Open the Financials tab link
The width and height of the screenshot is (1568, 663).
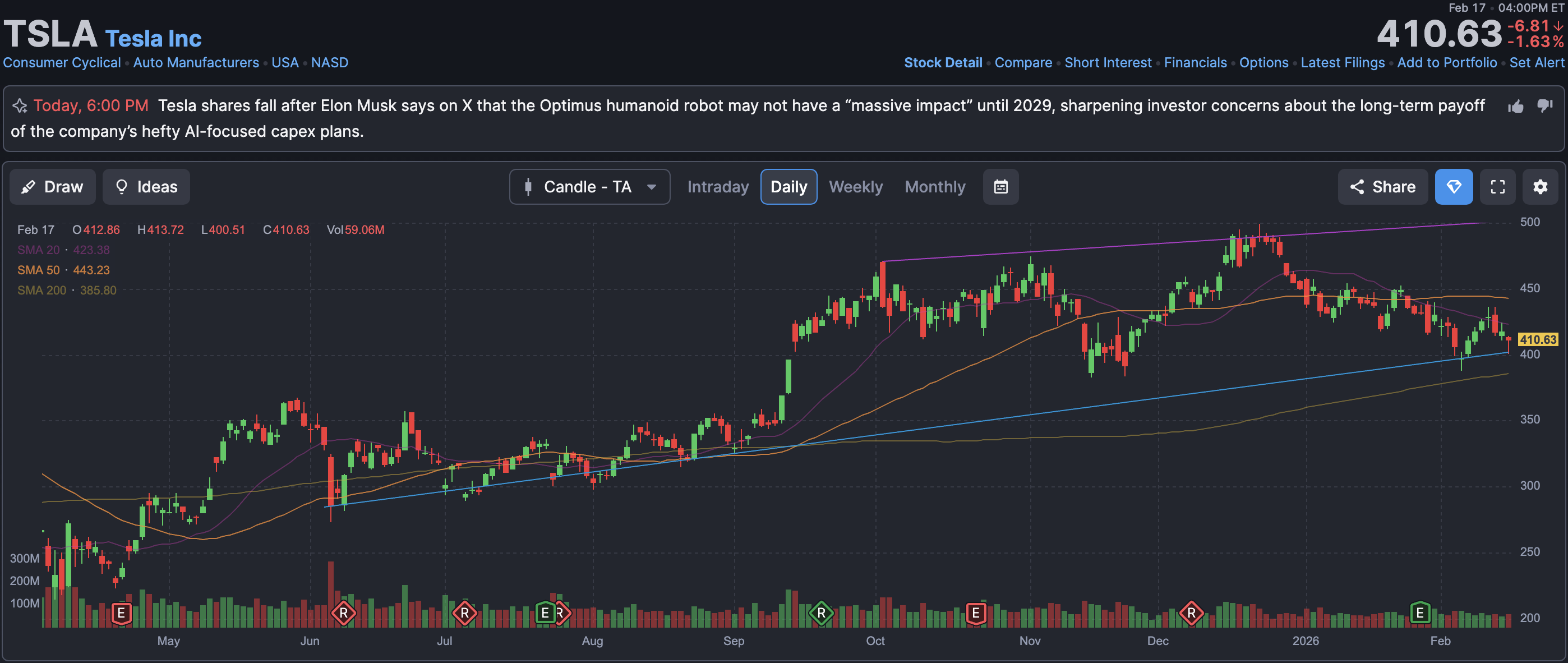pos(1195,63)
